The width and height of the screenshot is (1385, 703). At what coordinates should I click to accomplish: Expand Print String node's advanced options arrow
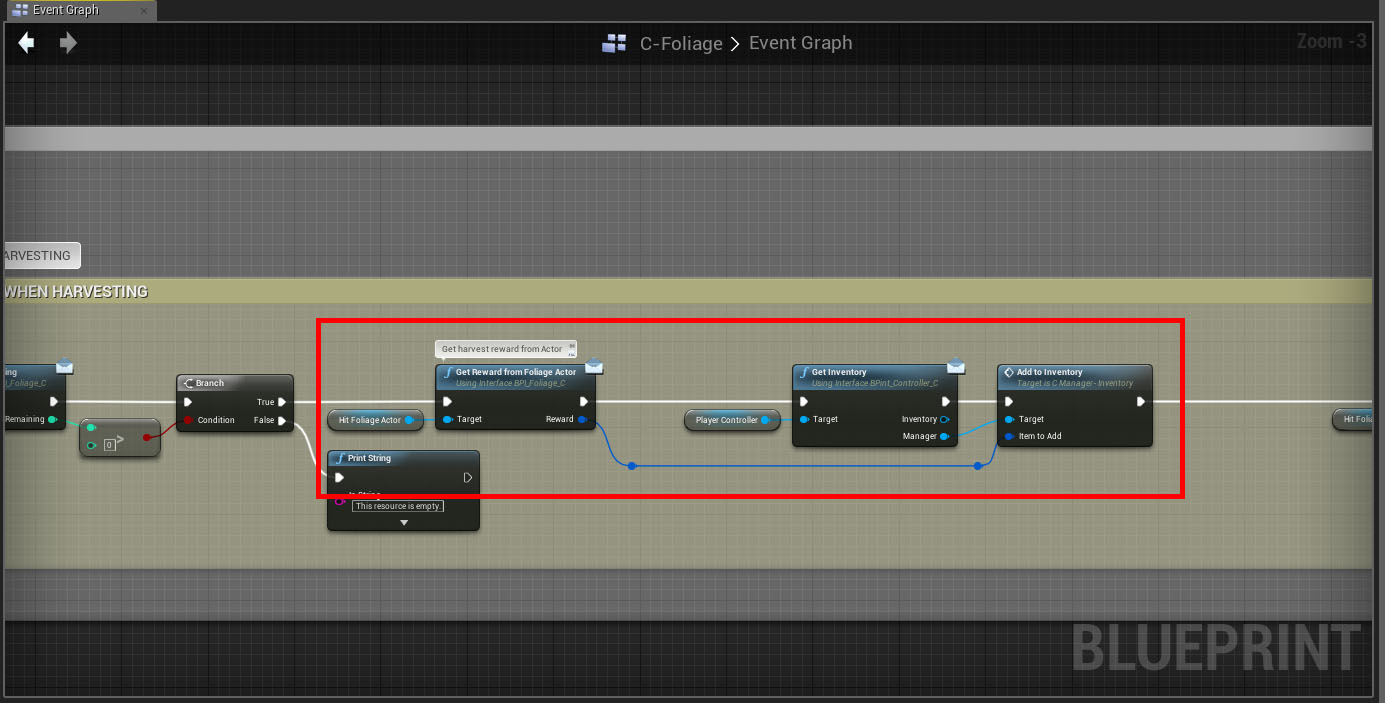[404, 522]
